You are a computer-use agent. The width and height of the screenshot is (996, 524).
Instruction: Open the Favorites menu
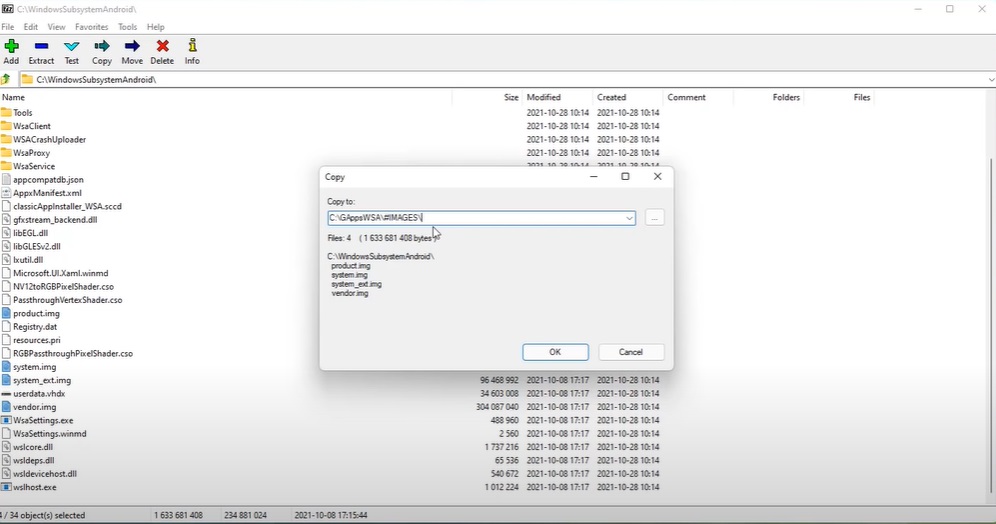pos(91,27)
